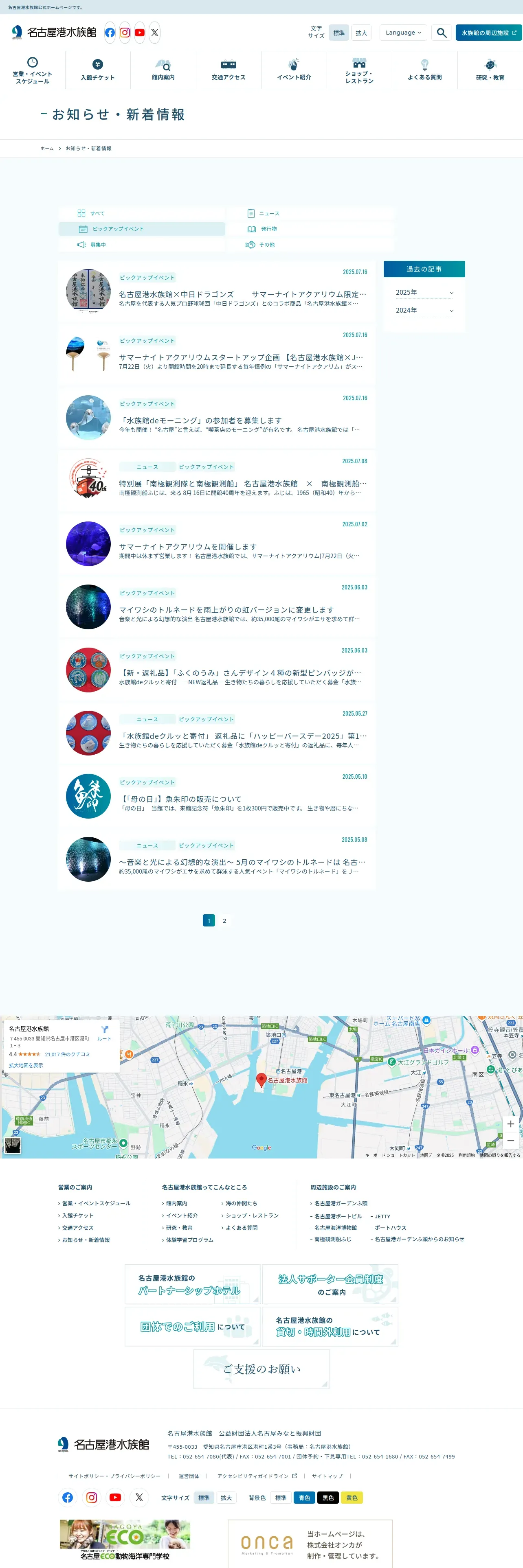This screenshot has width=523, height=1568.
Task: Click the search magnifier icon
Action: pyautogui.click(x=442, y=33)
